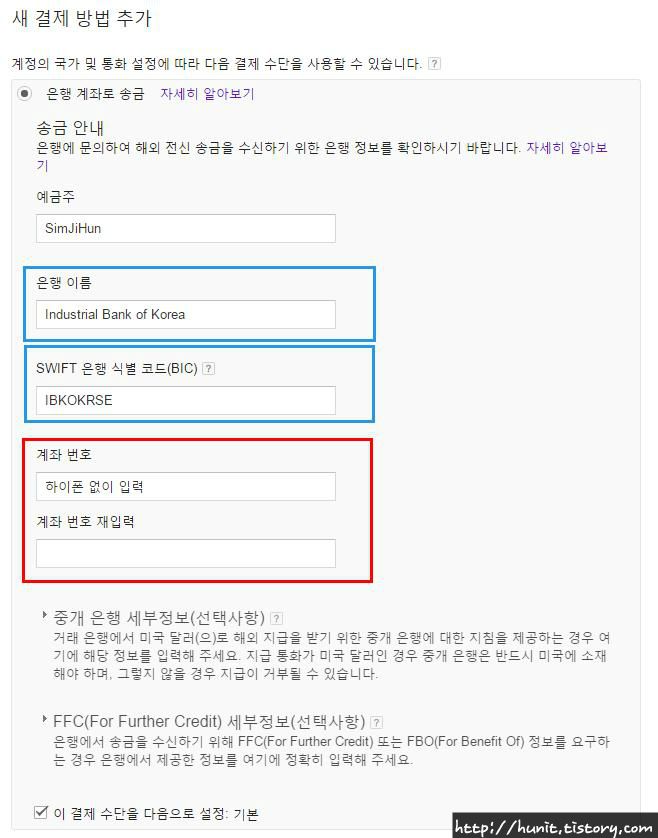Click the FFC 세부정보(선택사항) heading text
Screen dimensions: 658x838
click(x=209, y=721)
